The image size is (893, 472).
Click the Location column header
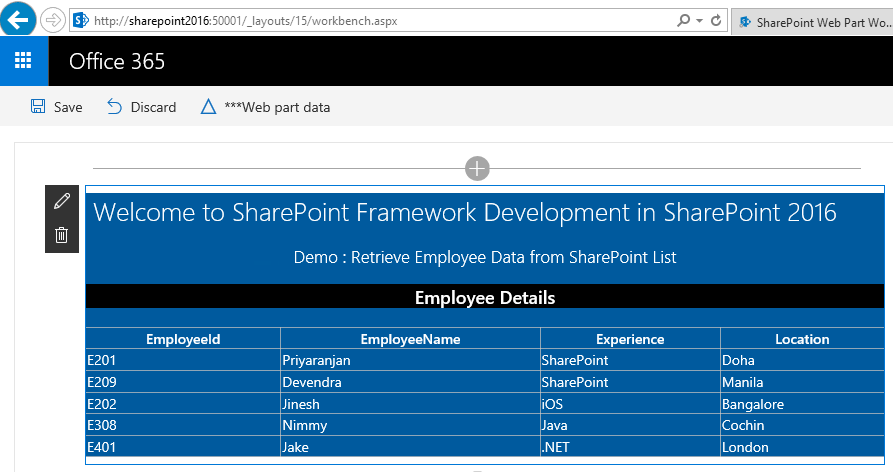[x=802, y=339]
